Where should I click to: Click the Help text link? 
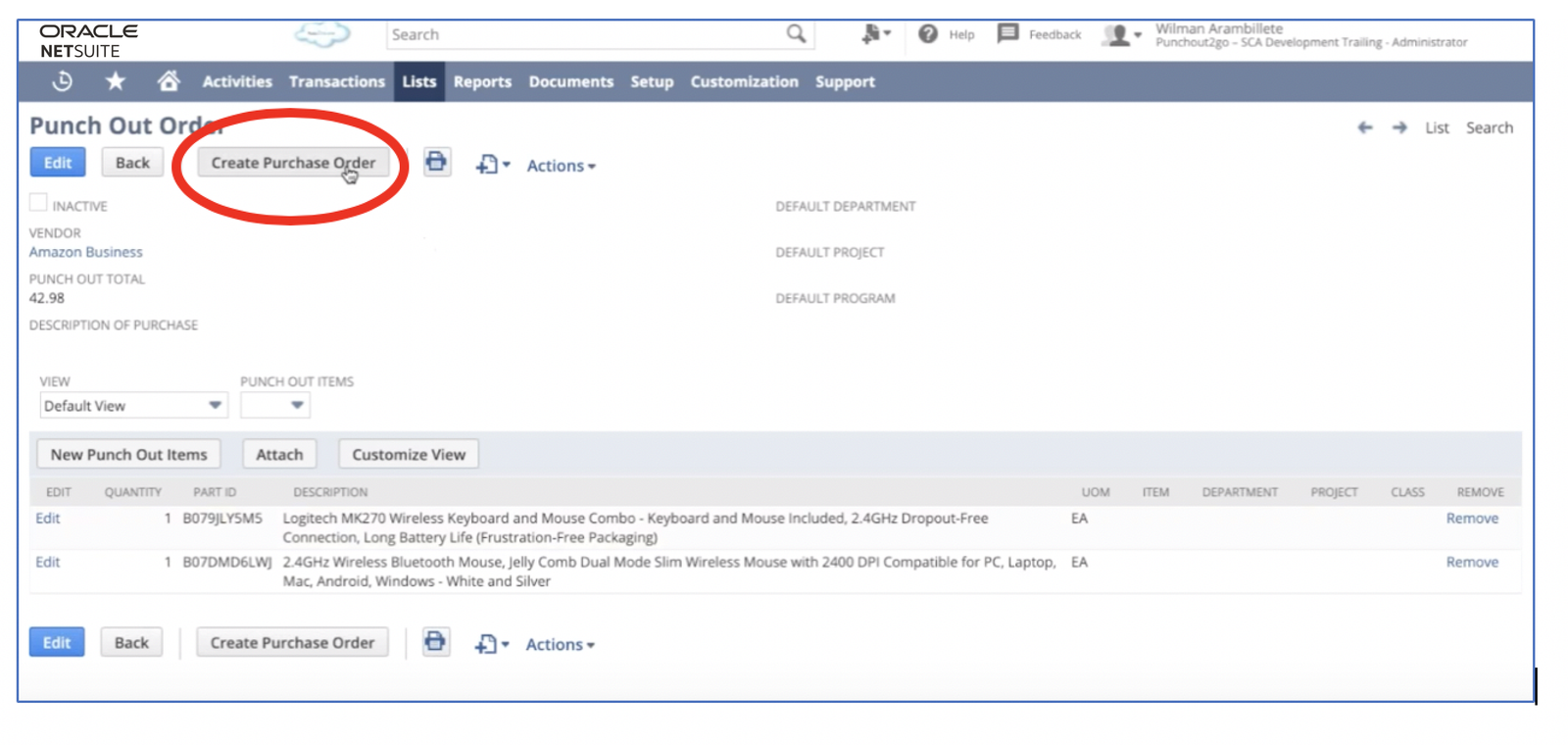[x=961, y=34]
